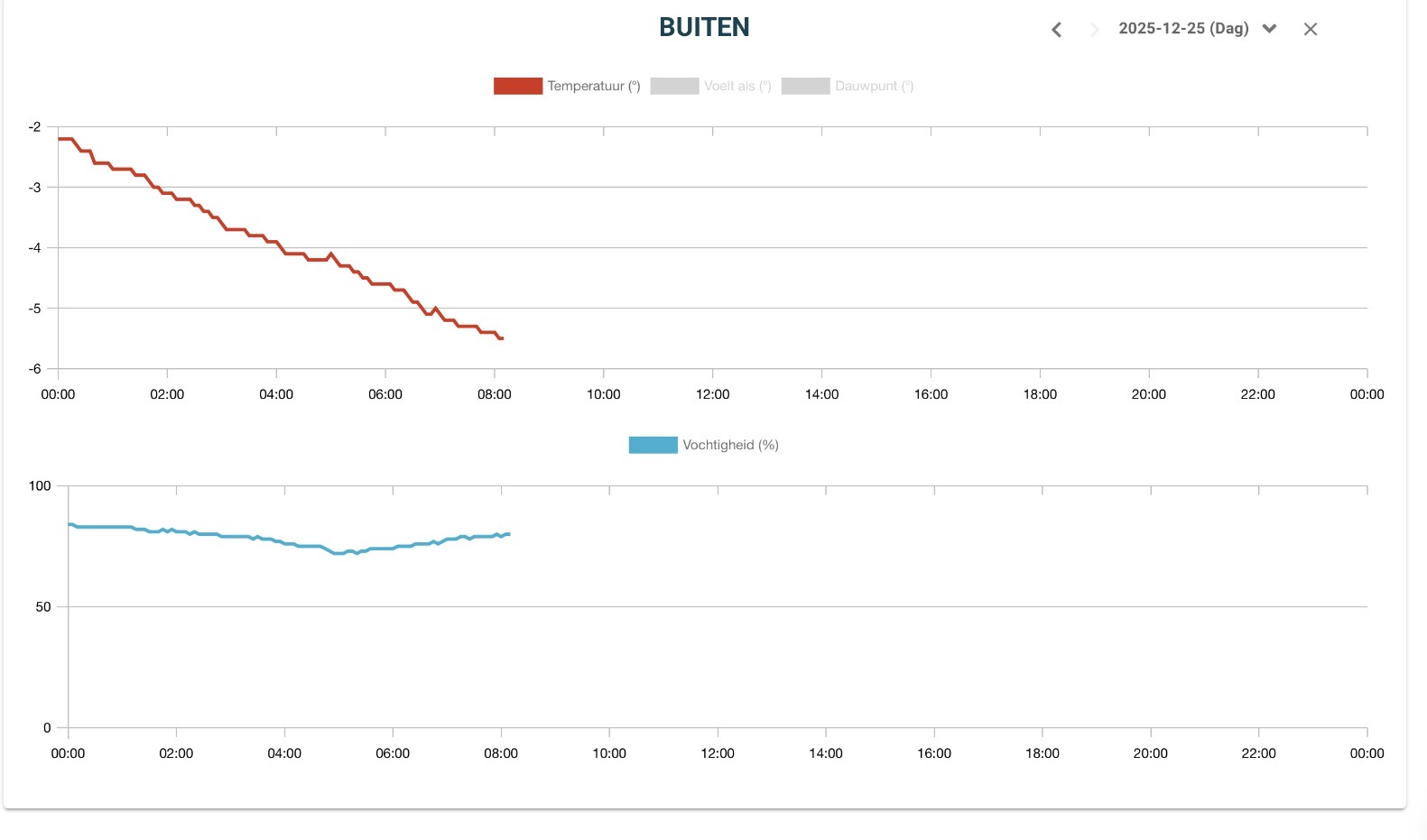Toggle the Vochtigheid legend label
The width and height of the screenshot is (1427, 840).
coord(729,445)
